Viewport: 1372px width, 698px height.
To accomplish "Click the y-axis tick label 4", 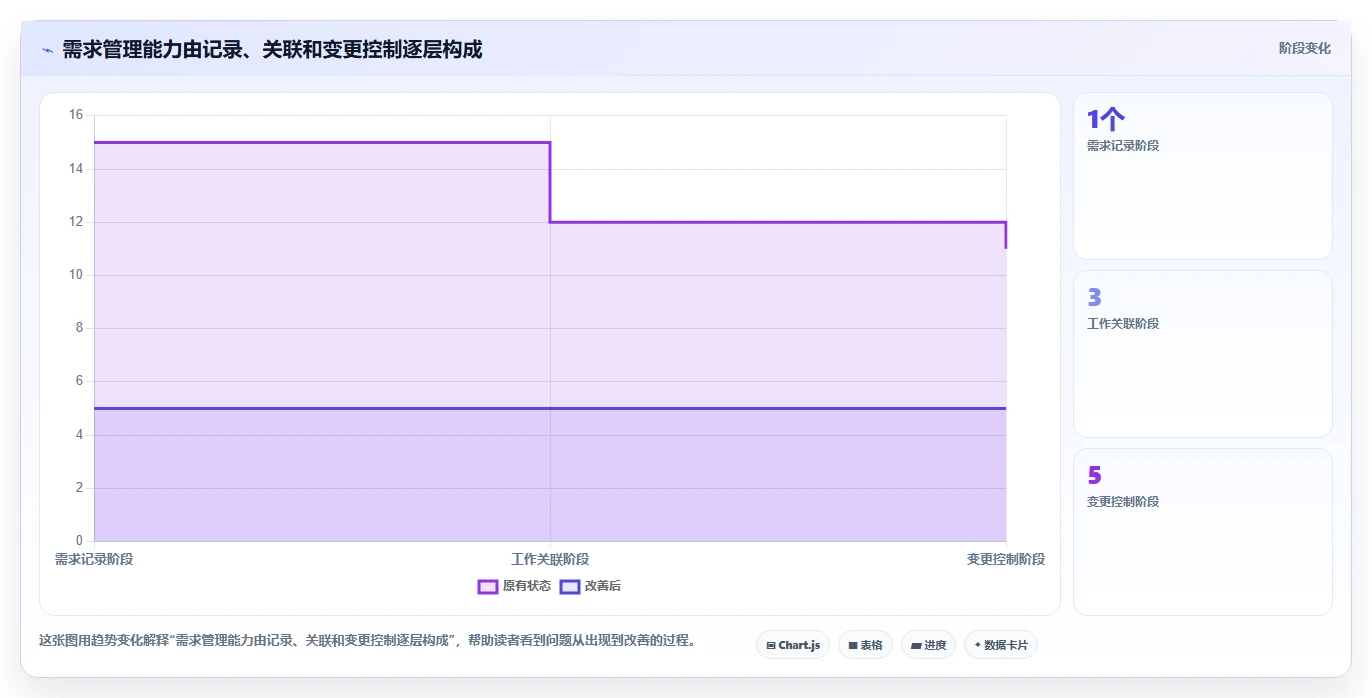I will point(80,435).
